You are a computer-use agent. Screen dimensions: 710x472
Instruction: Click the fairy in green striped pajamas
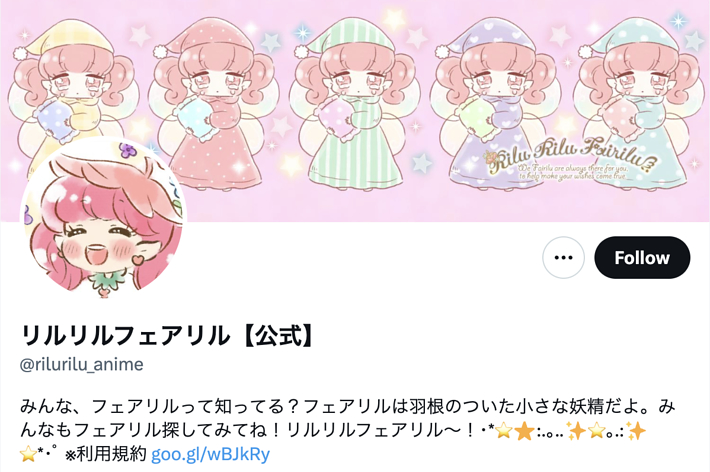(355, 102)
